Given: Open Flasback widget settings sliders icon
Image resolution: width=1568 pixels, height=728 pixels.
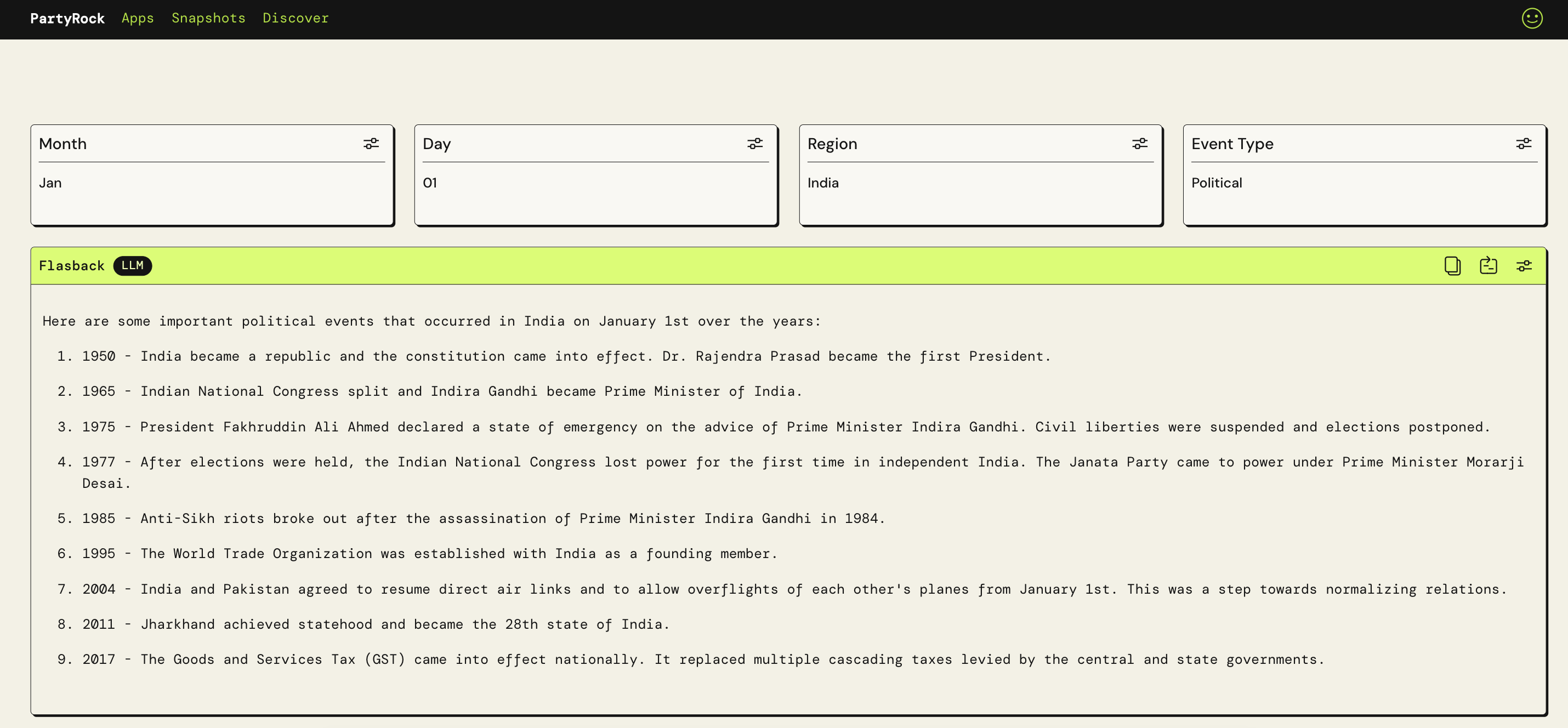Looking at the screenshot, I should 1524,266.
